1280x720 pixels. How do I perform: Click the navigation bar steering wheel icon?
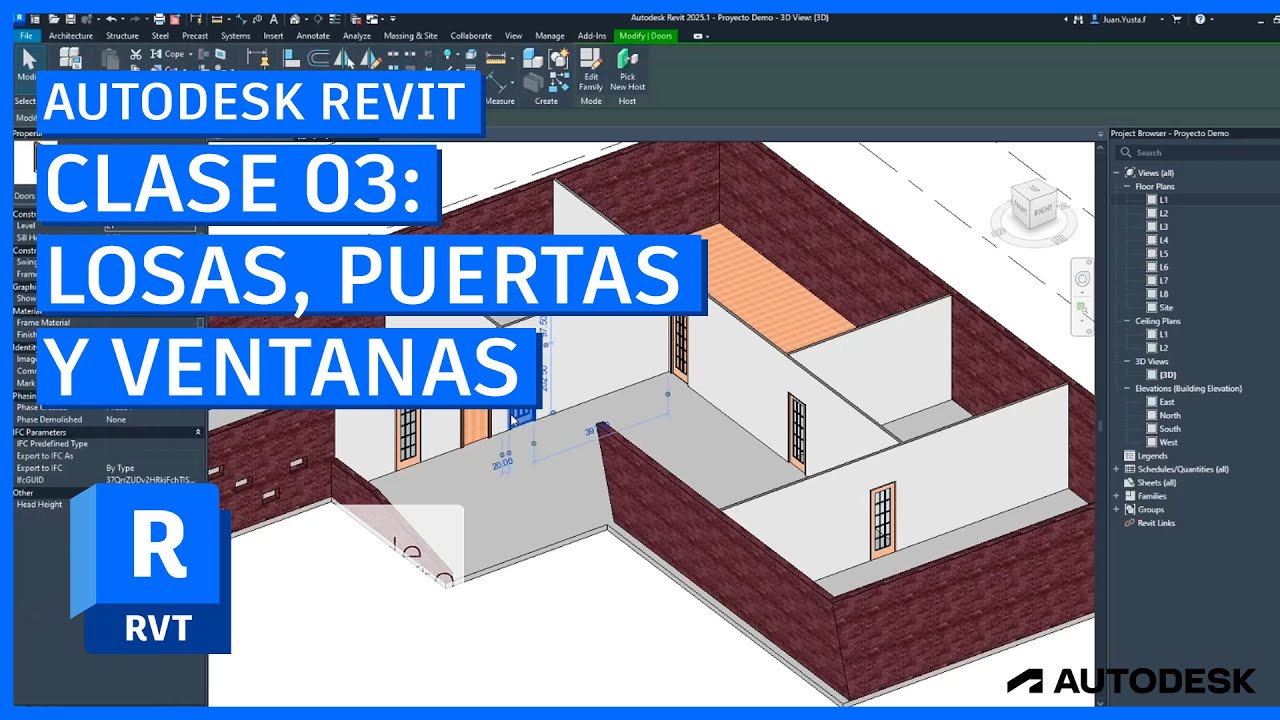pos(1082,277)
